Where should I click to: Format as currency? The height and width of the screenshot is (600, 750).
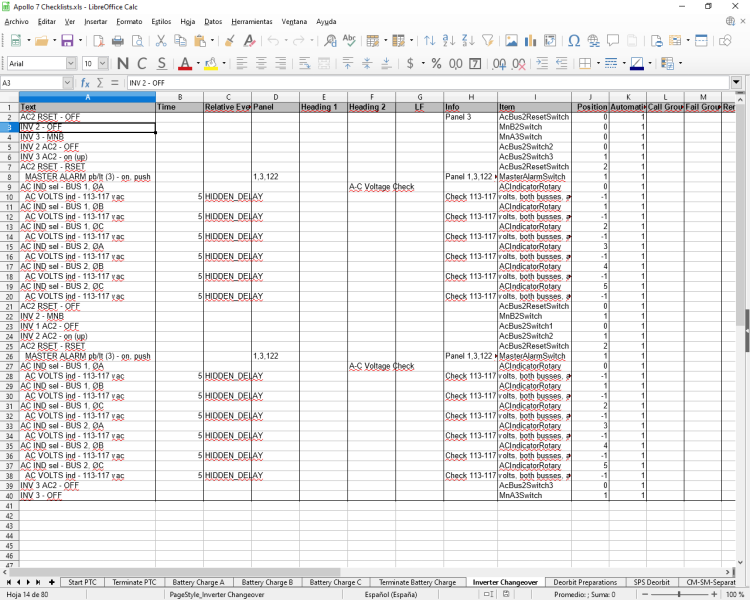410,63
